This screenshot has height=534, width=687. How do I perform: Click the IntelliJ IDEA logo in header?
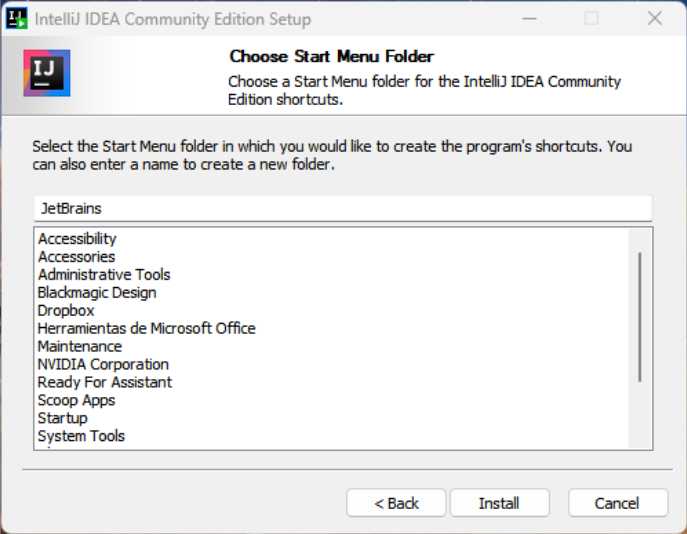click(47, 73)
